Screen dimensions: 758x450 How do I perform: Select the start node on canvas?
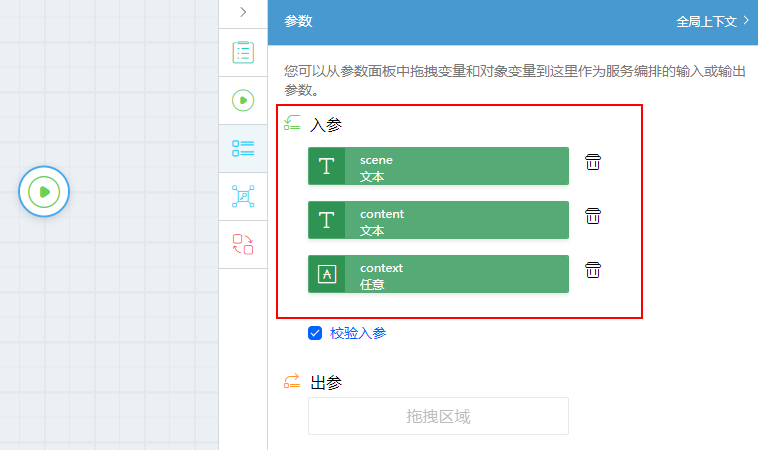pyautogui.click(x=44, y=192)
